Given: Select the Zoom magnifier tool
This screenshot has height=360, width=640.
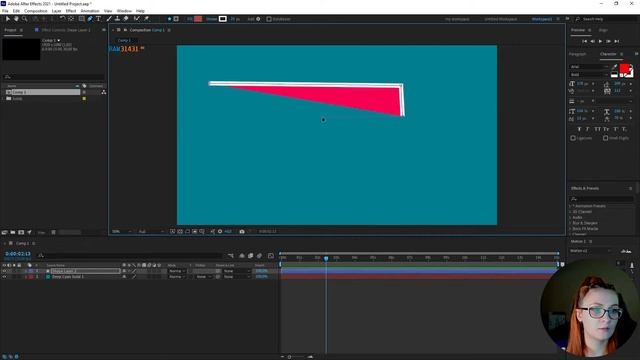Looking at the screenshot, I should pos(24,19).
